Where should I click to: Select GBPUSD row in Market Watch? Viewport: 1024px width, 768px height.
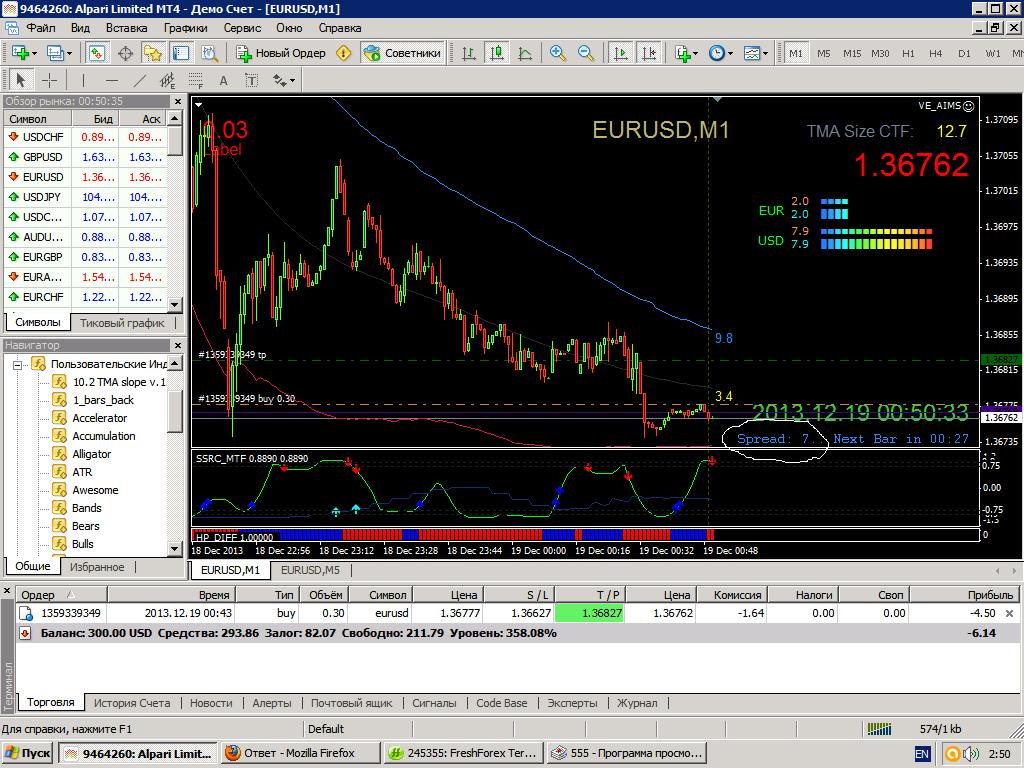pos(85,157)
